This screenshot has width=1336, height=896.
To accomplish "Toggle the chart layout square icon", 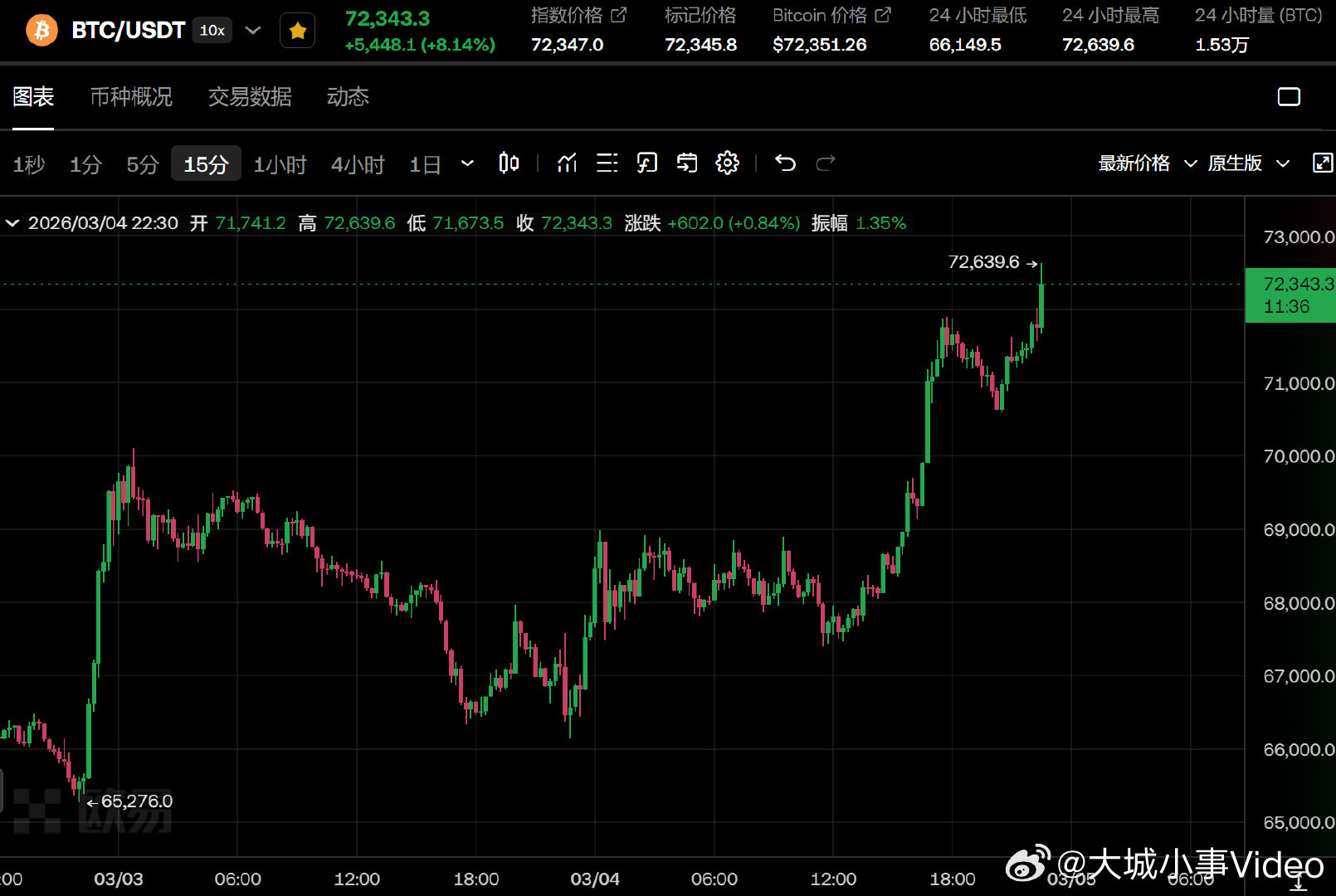I will pos(1289,96).
